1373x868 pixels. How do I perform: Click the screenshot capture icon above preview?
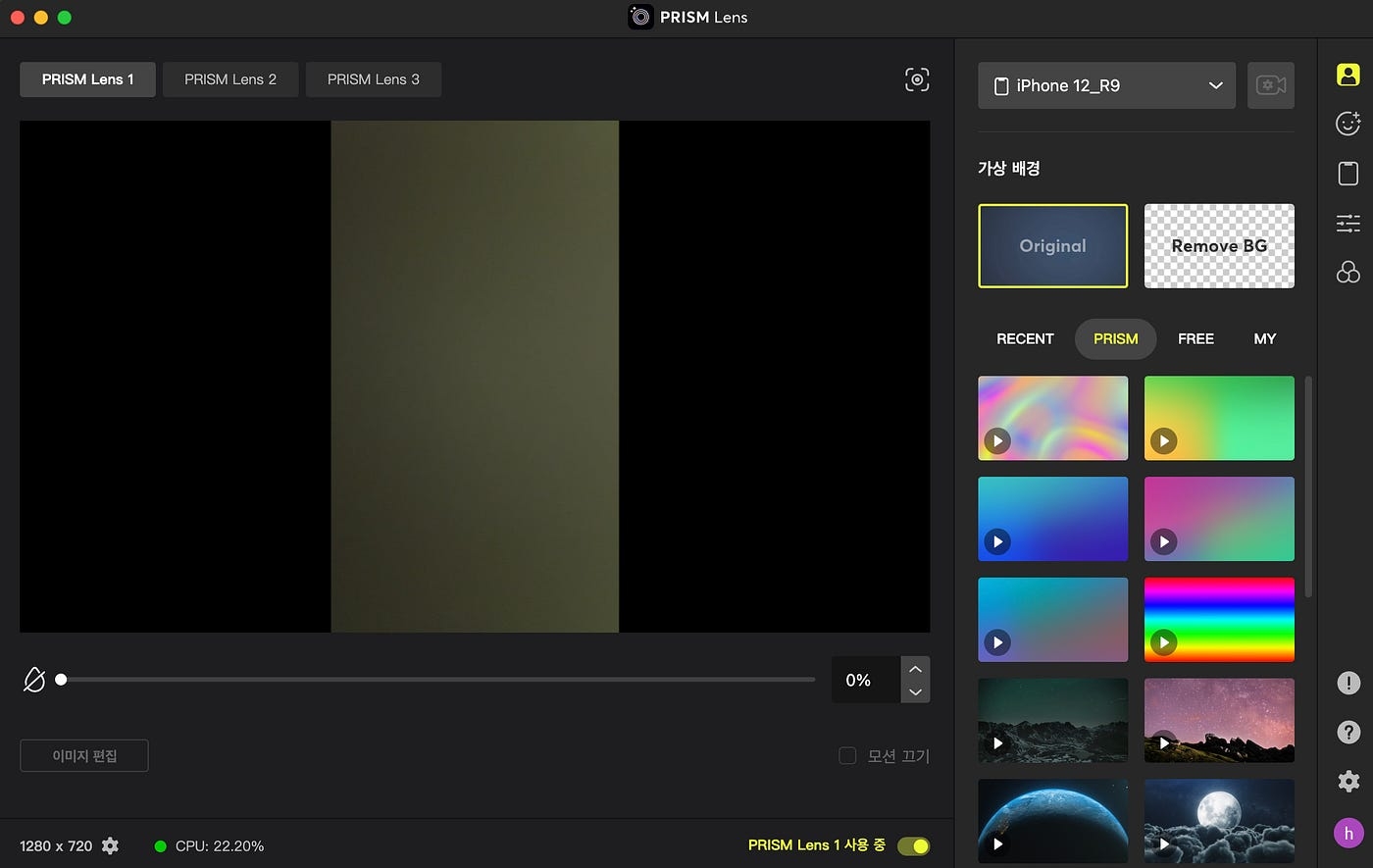pos(916,79)
